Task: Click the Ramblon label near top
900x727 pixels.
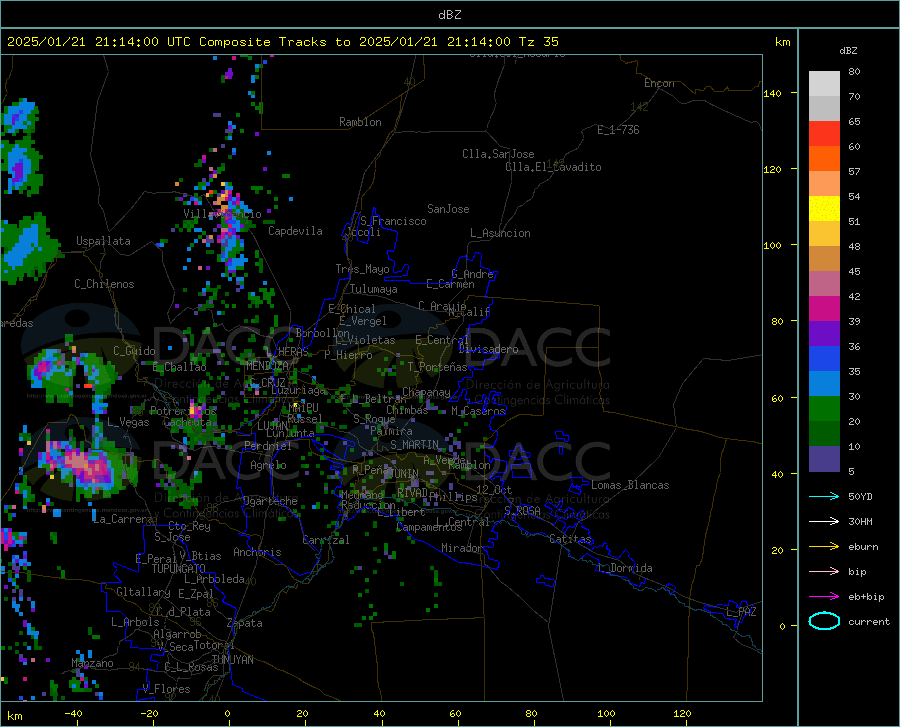Action: (360, 122)
